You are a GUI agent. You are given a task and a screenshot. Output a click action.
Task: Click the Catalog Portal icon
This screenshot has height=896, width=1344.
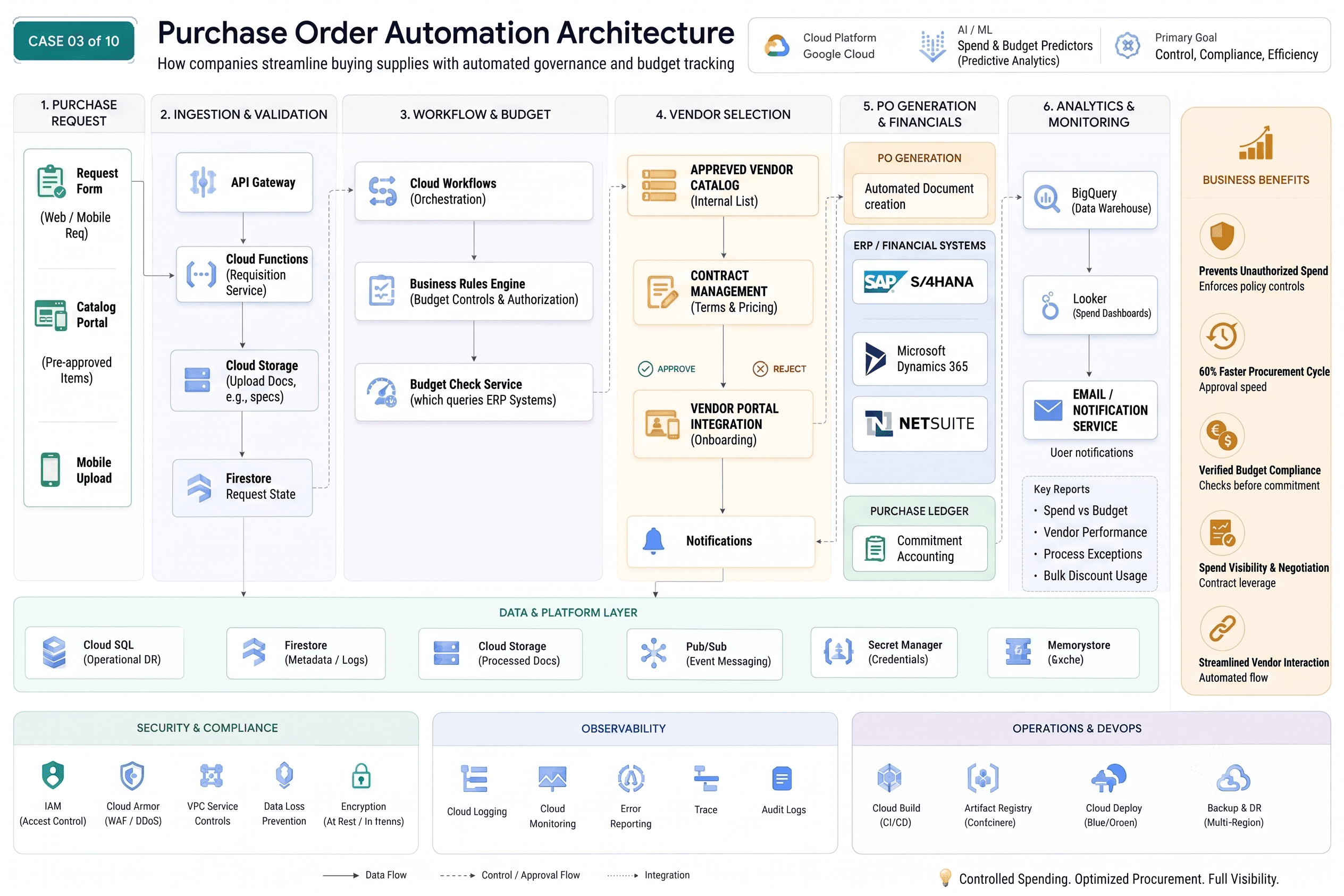click(x=51, y=315)
